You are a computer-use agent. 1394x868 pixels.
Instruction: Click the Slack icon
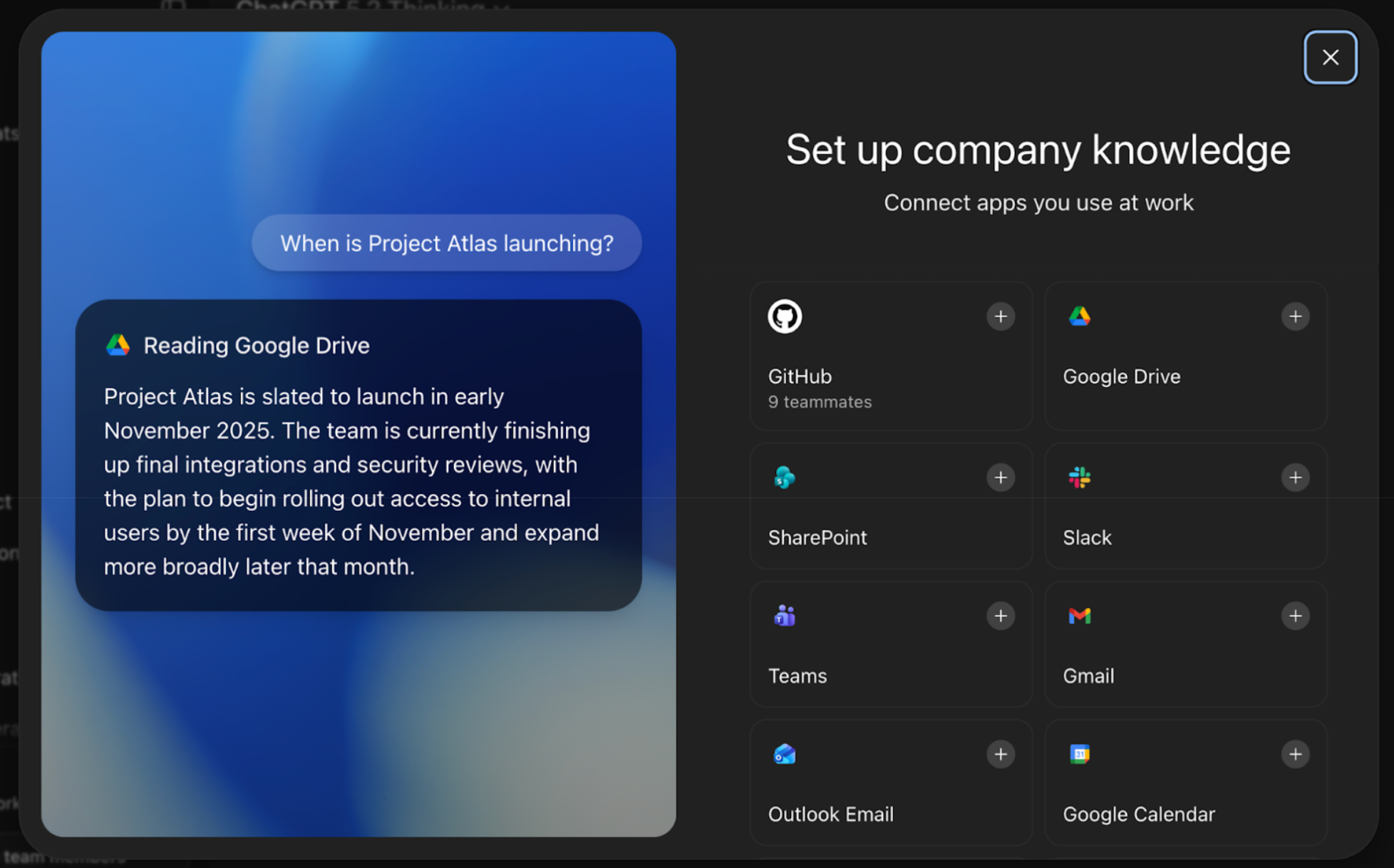tap(1080, 477)
